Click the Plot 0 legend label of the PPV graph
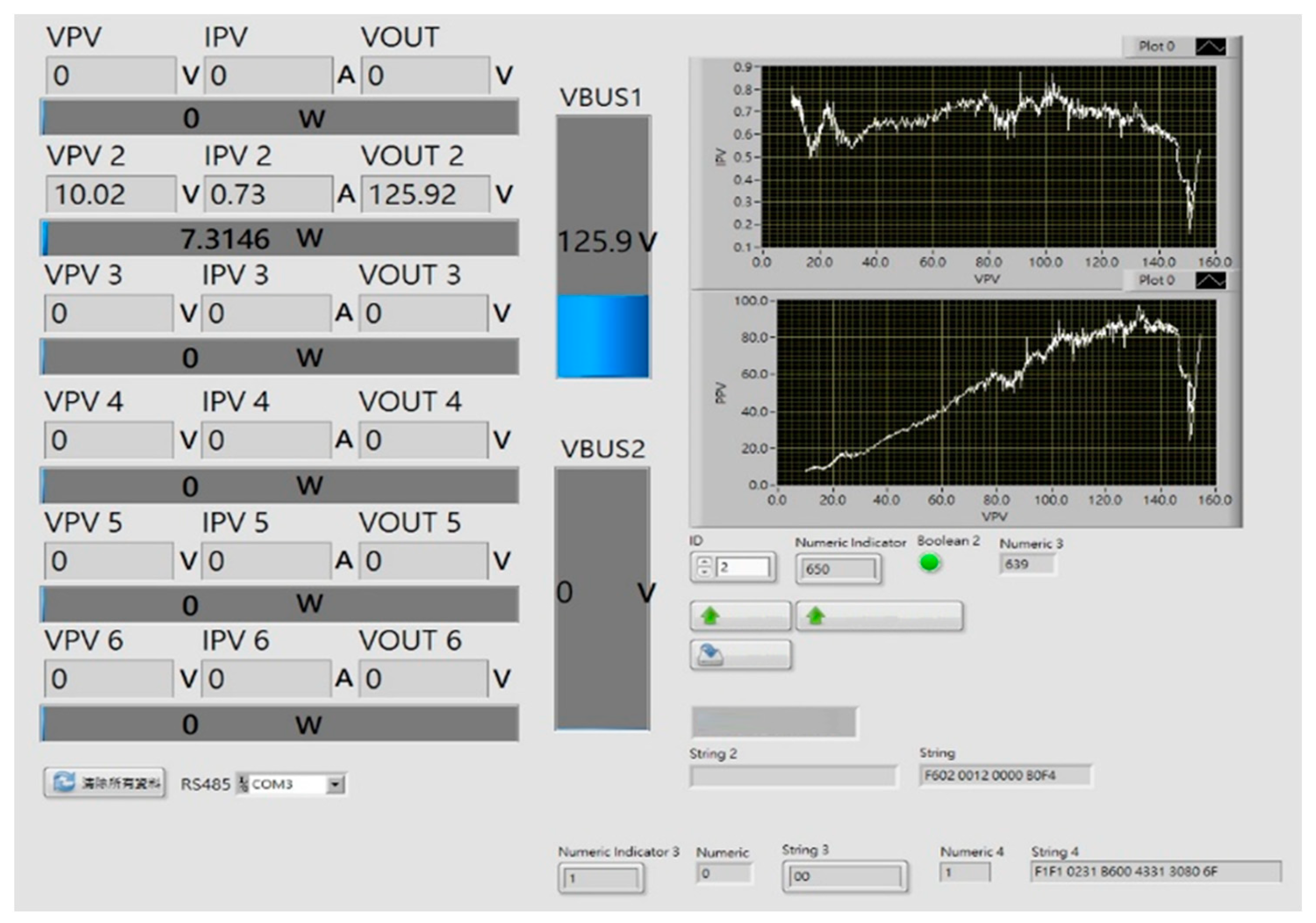 [x=1157, y=280]
